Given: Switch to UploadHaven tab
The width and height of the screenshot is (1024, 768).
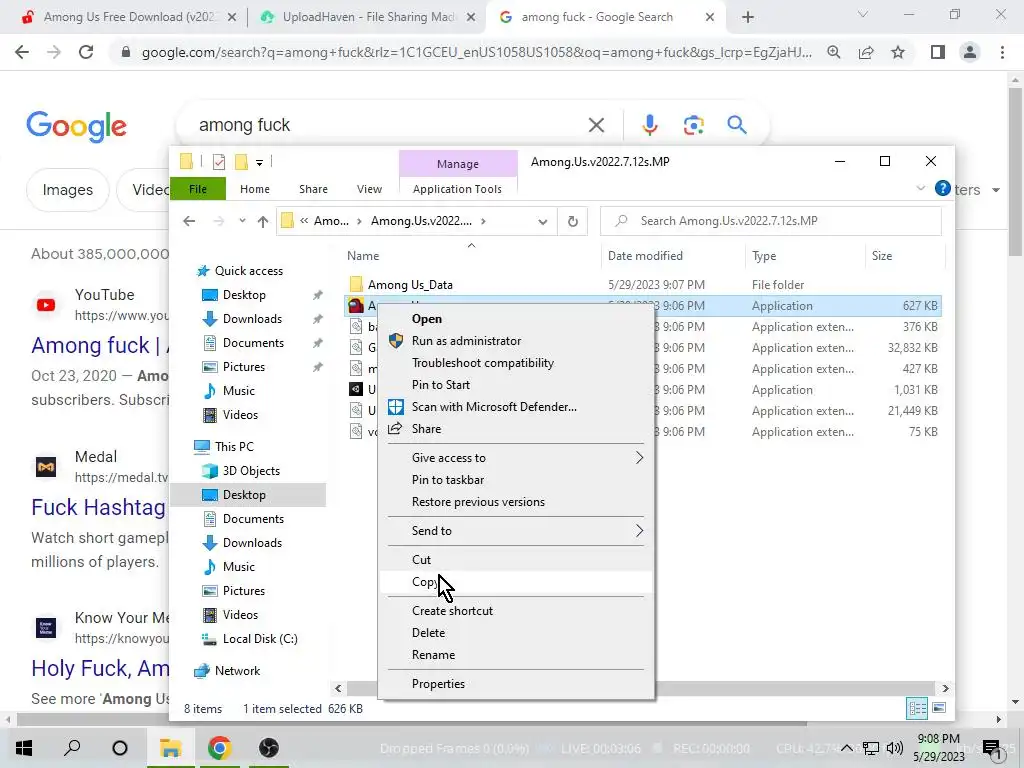Looking at the screenshot, I should coord(368,17).
